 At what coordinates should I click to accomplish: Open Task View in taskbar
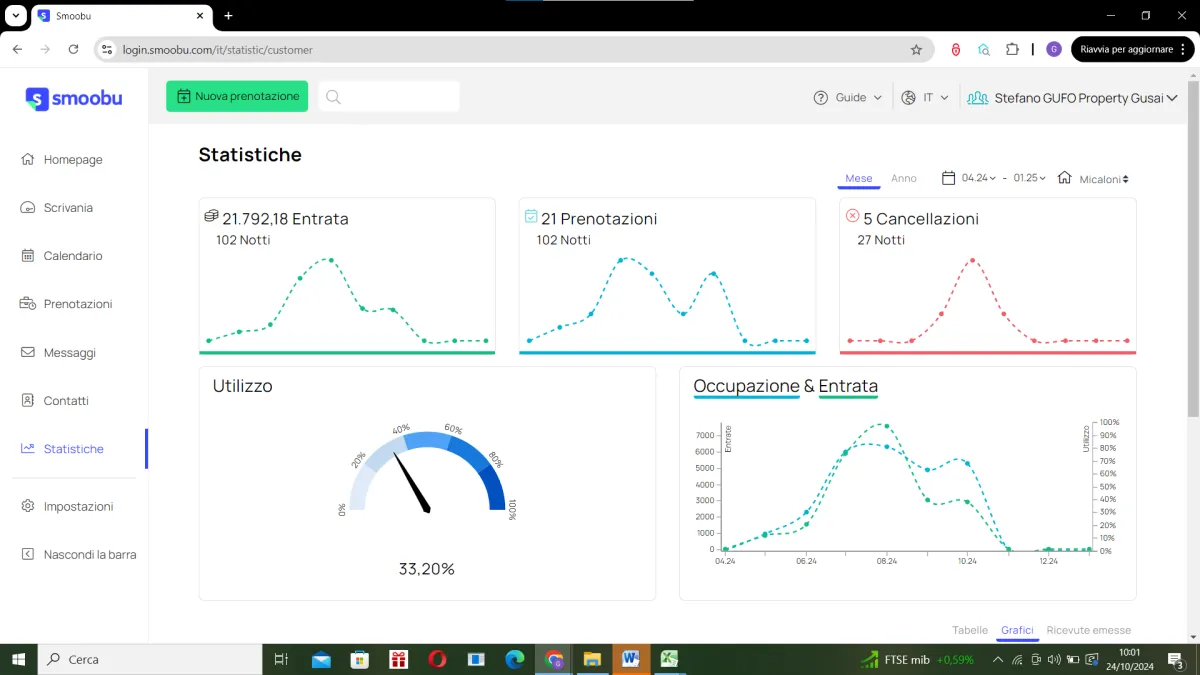(x=282, y=659)
